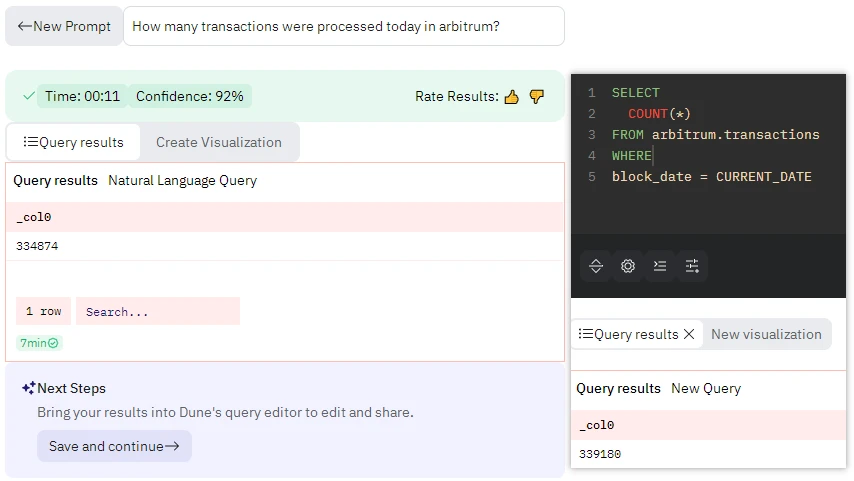Screen dimensions: 854x481
Task: Go back with New Prompt button
Action: point(64,27)
